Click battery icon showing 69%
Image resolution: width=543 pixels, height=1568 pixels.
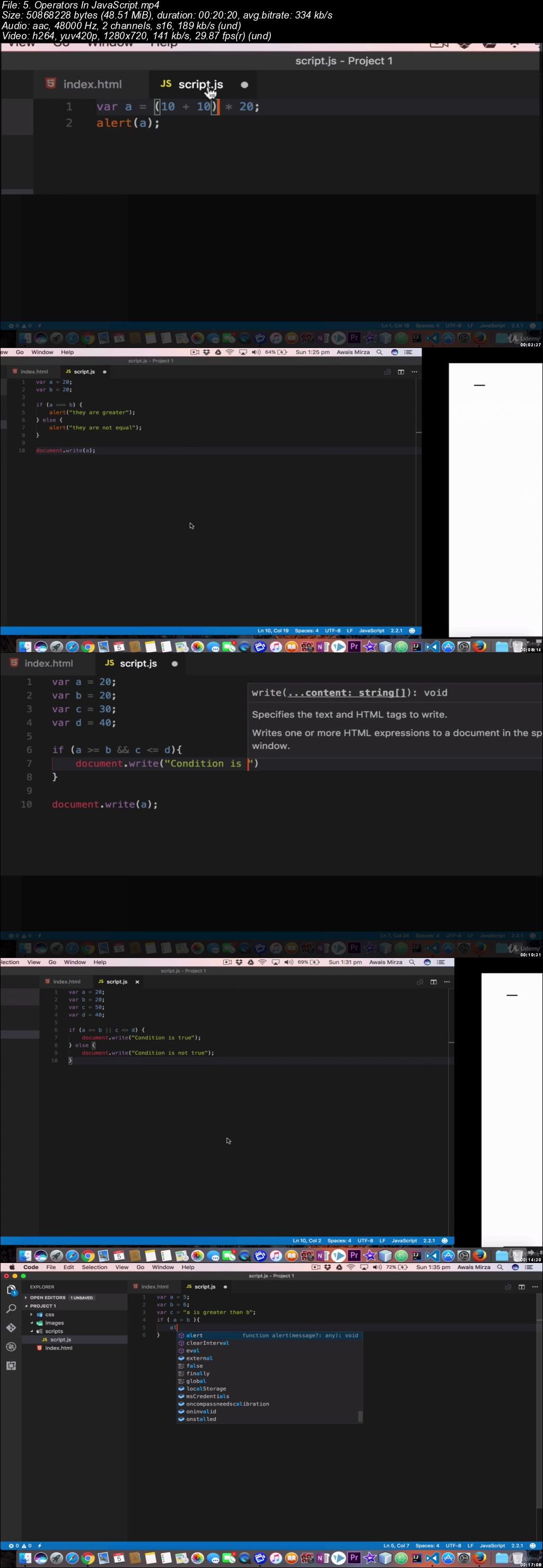[x=315, y=962]
